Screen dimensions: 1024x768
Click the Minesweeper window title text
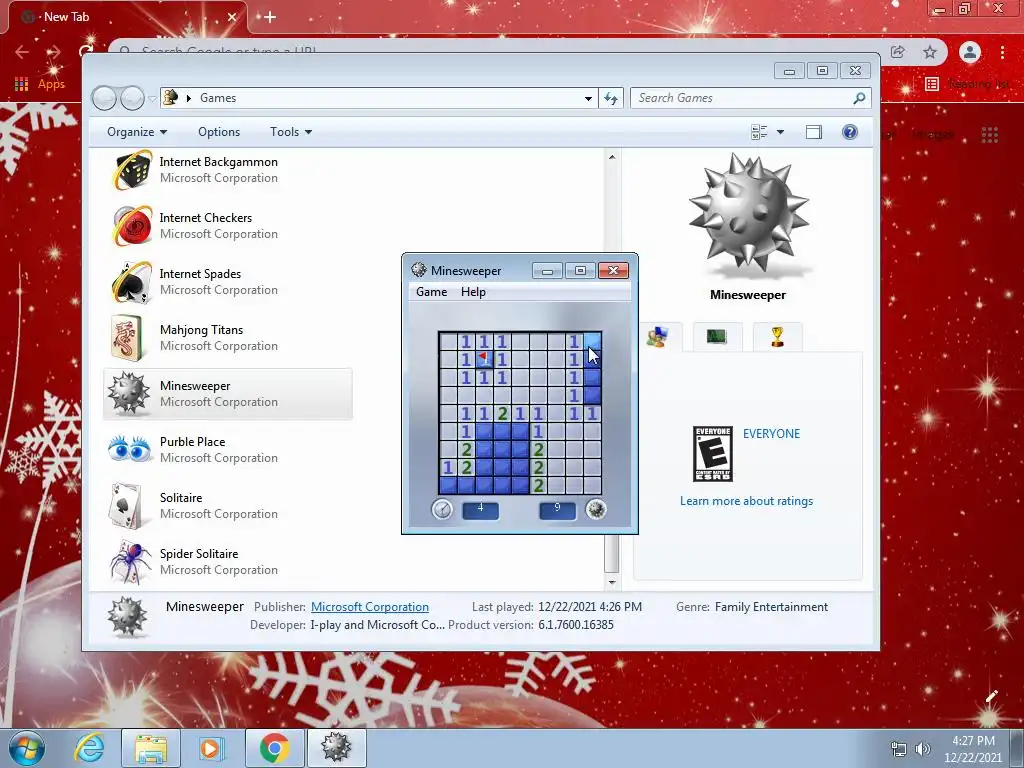tap(466, 270)
